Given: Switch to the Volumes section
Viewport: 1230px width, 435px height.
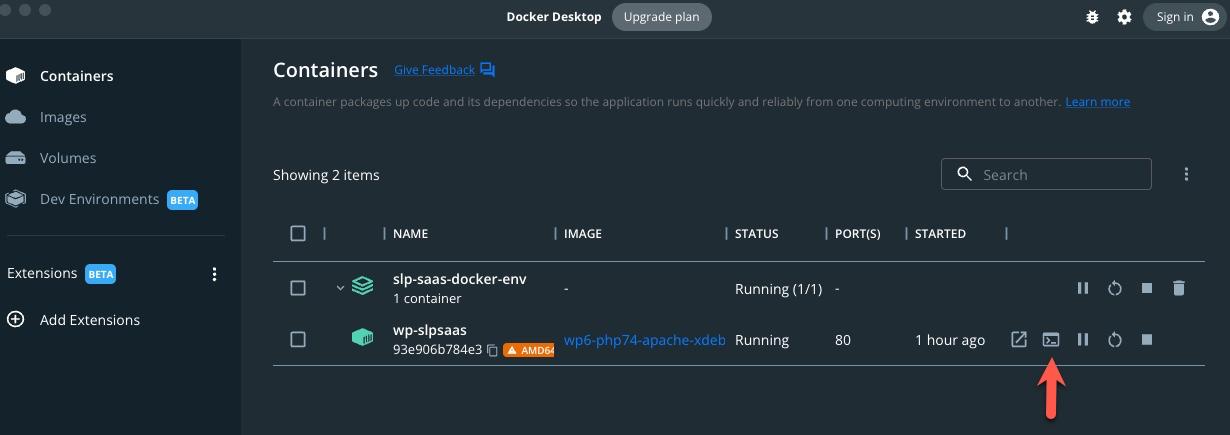Looking at the screenshot, I should click(68, 158).
